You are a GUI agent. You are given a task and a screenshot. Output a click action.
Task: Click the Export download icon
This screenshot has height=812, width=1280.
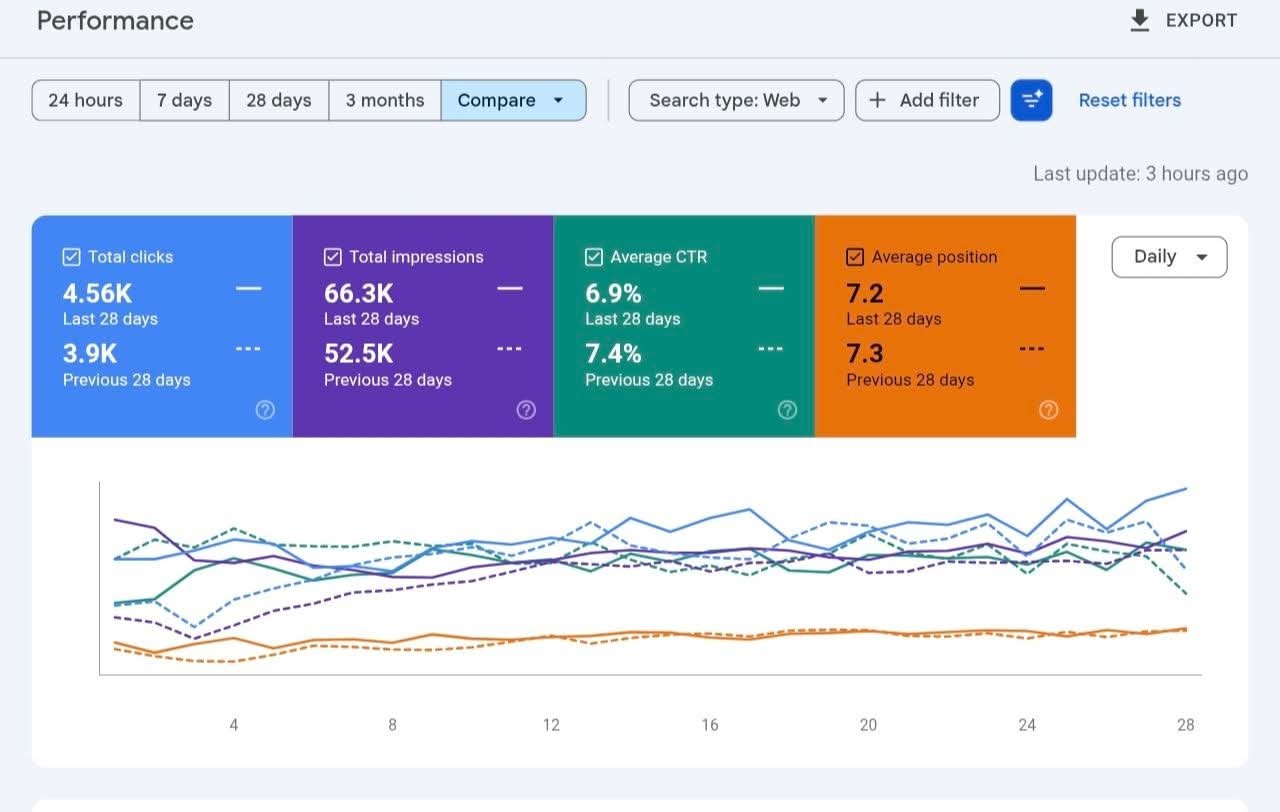pyautogui.click(x=1139, y=21)
